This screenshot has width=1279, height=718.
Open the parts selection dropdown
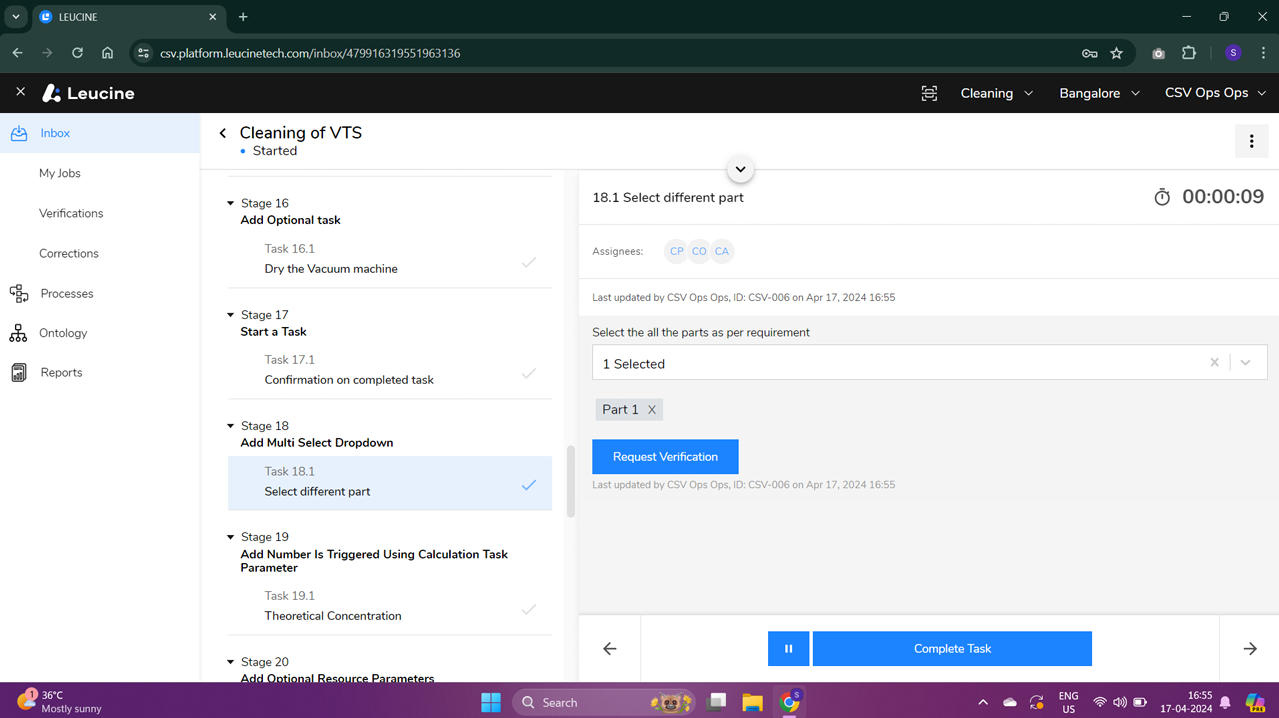click(1246, 362)
